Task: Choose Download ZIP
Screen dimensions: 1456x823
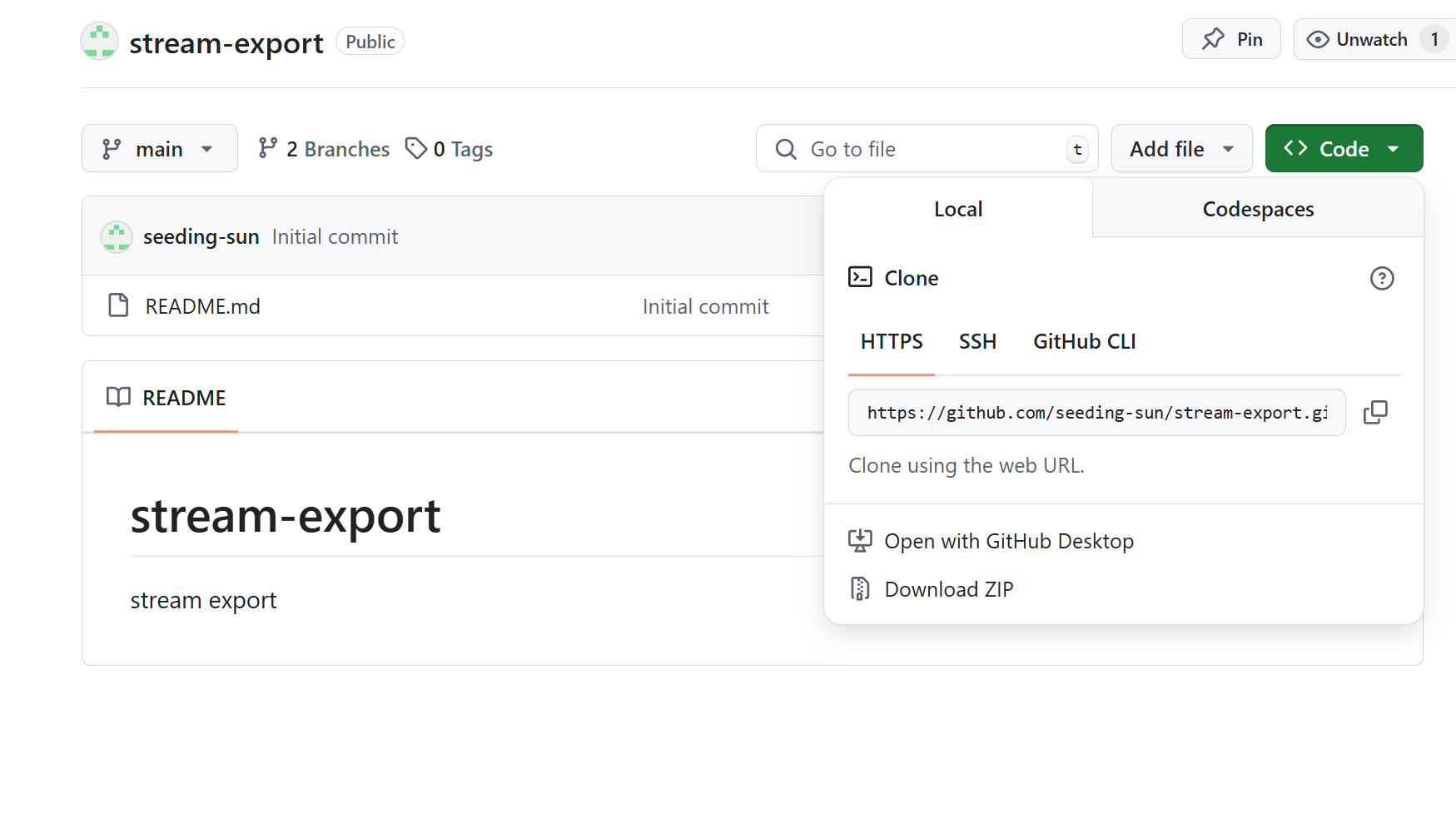Action: click(x=949, y=589)
